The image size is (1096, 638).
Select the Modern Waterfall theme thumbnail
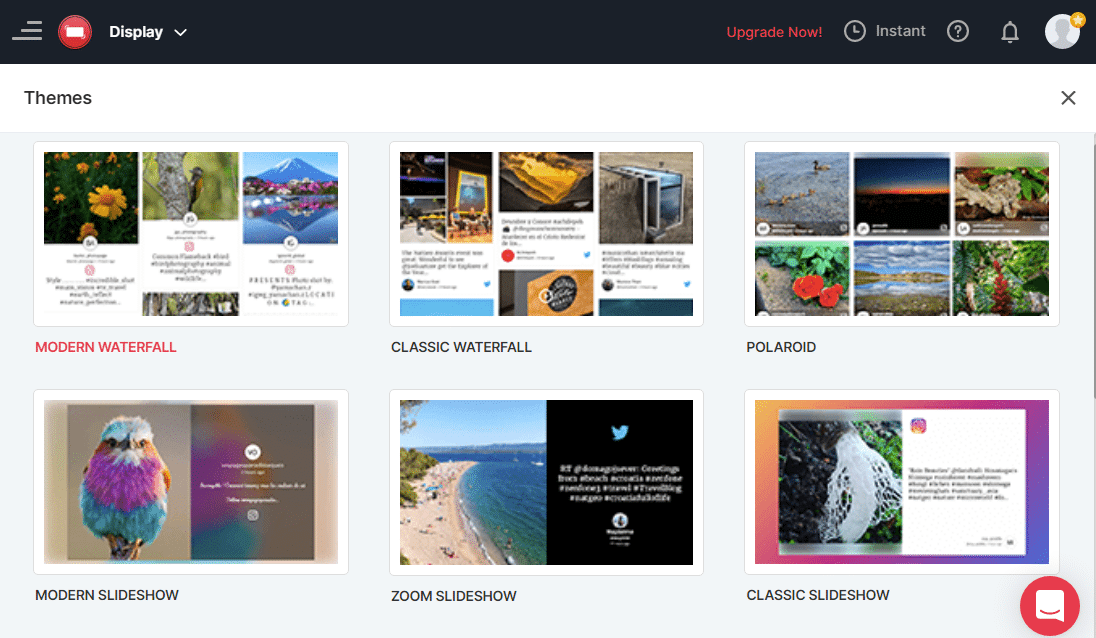pos(191,234)
